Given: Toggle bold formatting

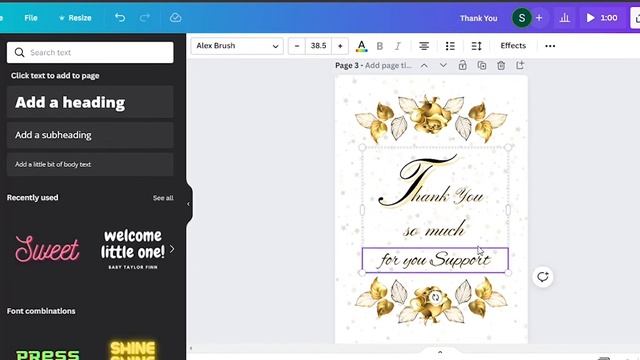Looking at the screenshot, I should tap(380, 46).
